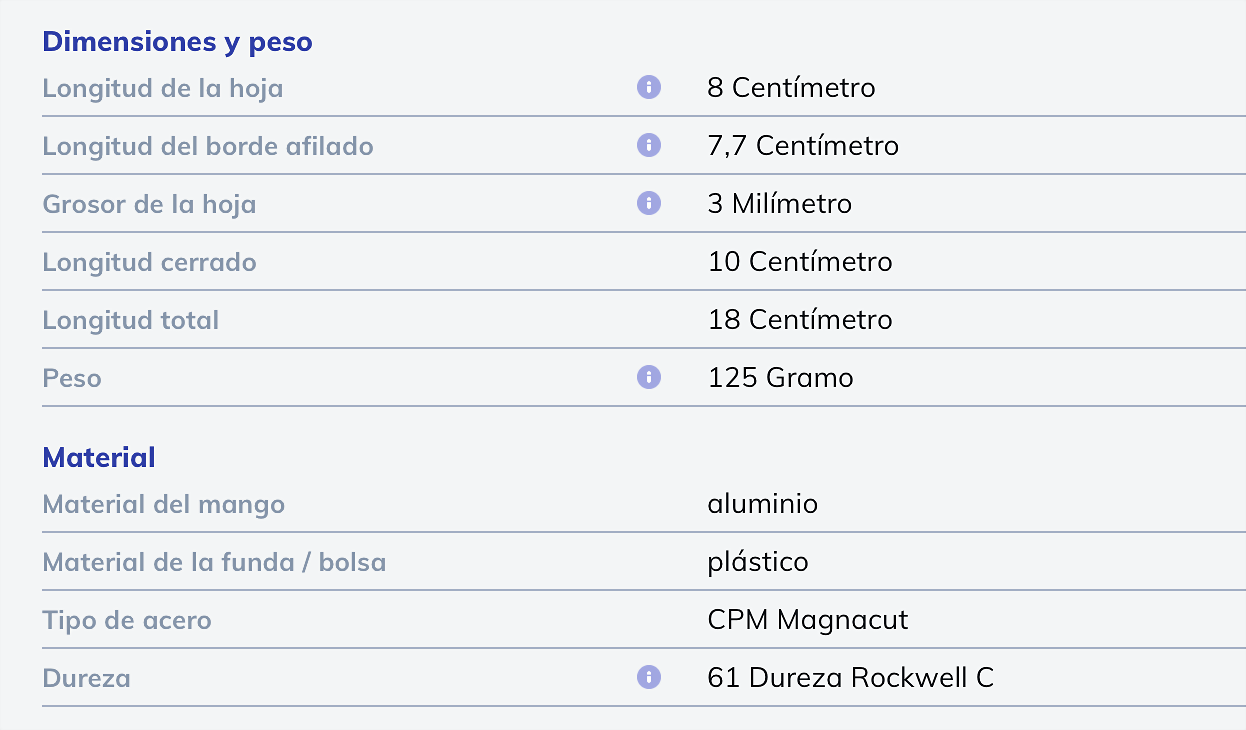Click the Longitud cerrado label
Viewport: 1246px width, 730px height.
(149, 262)
